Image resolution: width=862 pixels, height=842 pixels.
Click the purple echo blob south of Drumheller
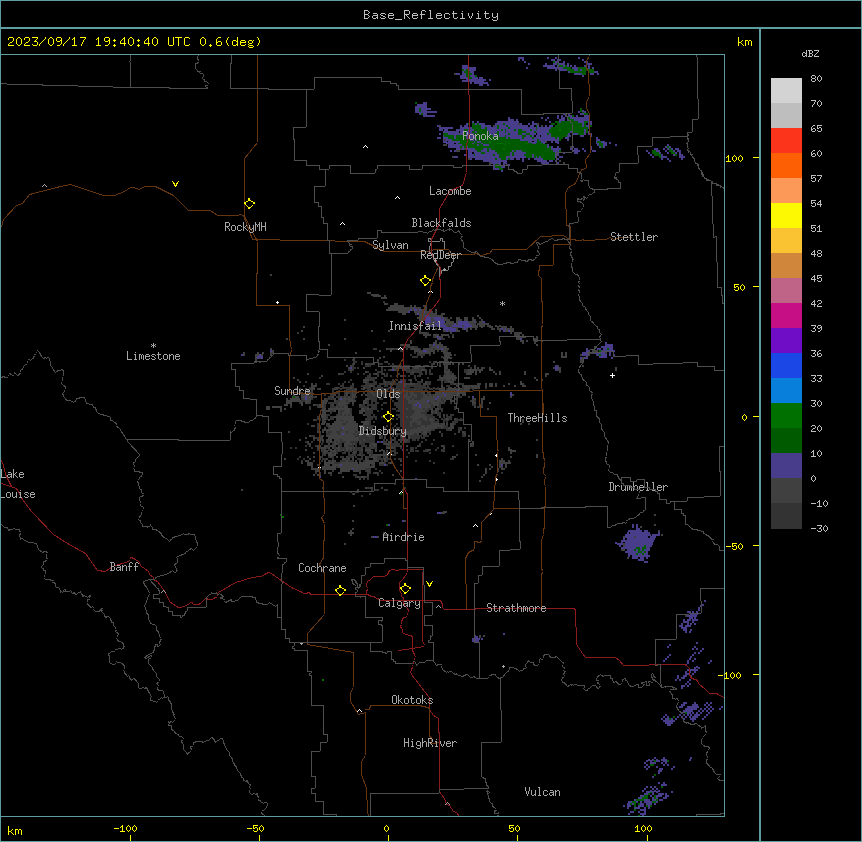point(638,543)
